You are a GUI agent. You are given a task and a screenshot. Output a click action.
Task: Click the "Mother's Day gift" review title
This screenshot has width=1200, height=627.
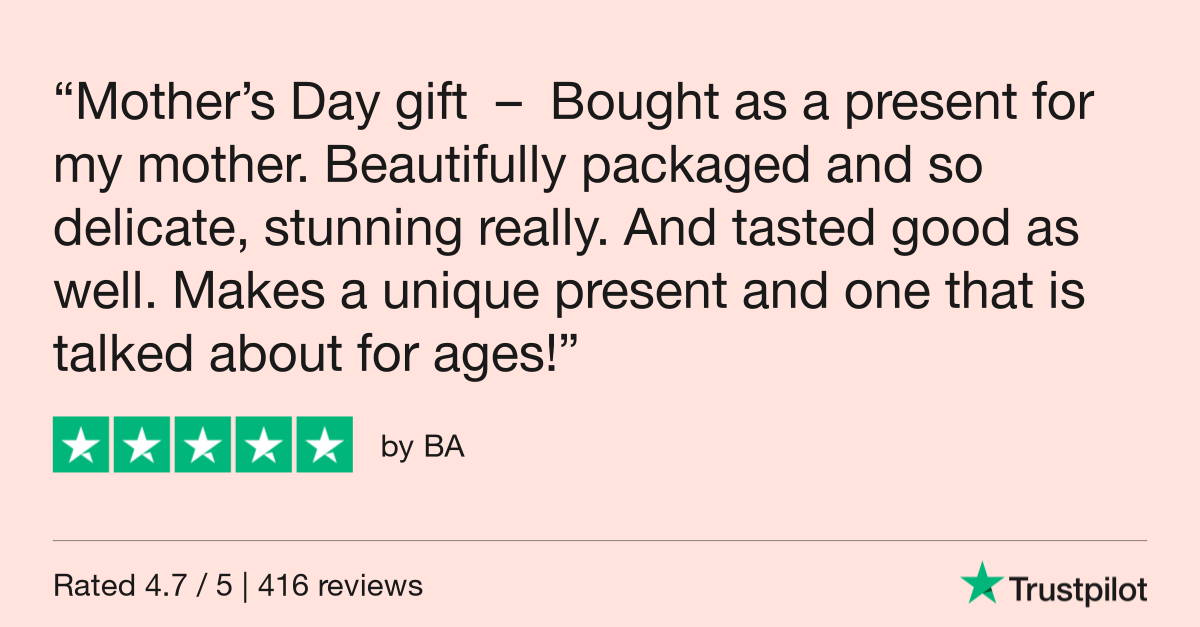click(x=272, y=106)
